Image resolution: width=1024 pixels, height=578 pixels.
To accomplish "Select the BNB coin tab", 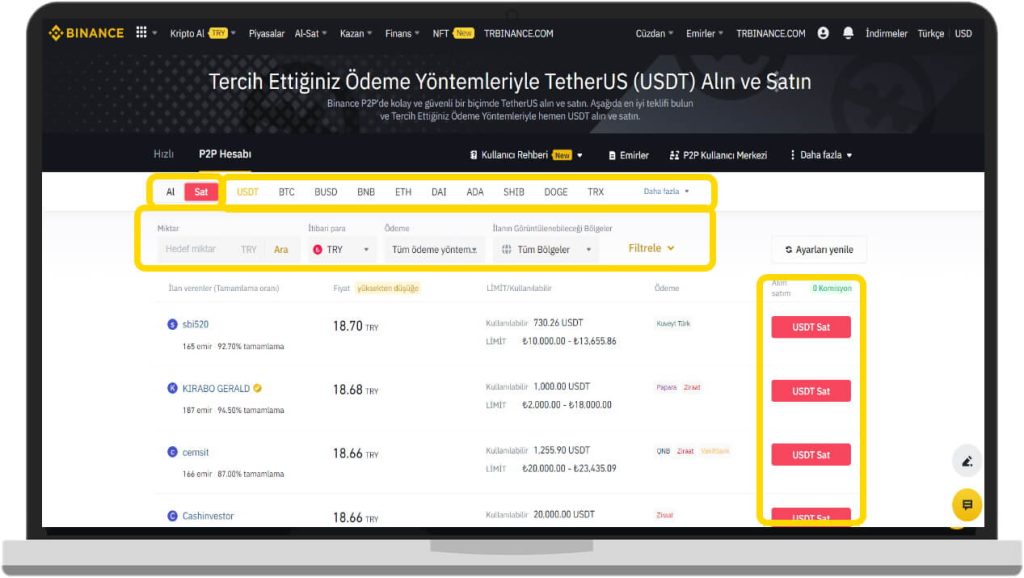I will 366,192.
